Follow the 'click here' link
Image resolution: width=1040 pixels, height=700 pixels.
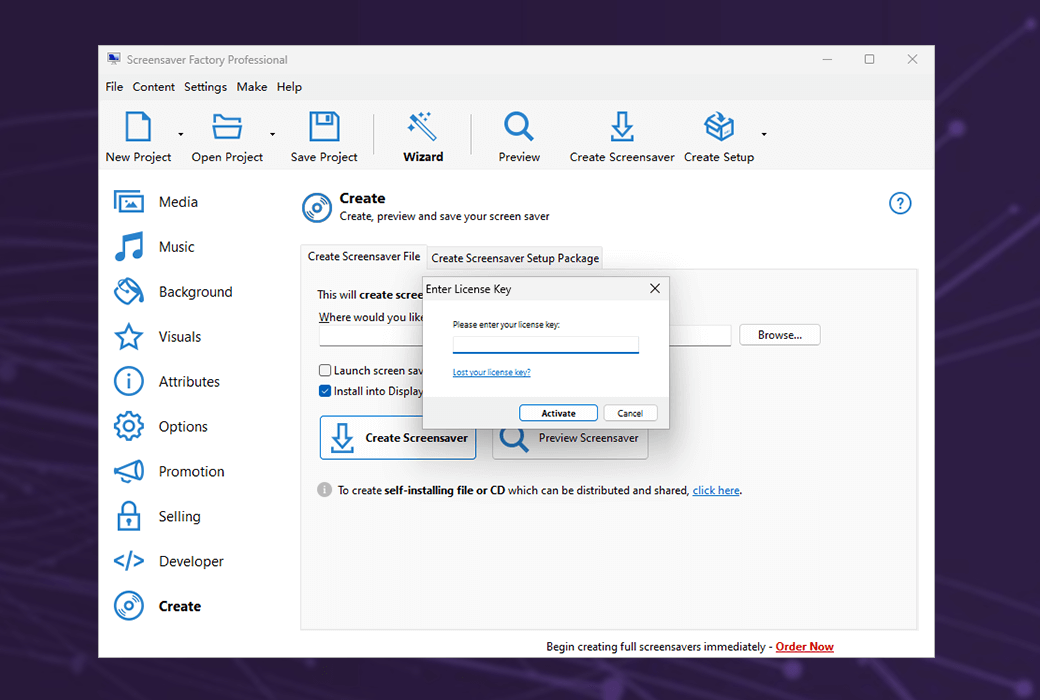pos(716,490)
